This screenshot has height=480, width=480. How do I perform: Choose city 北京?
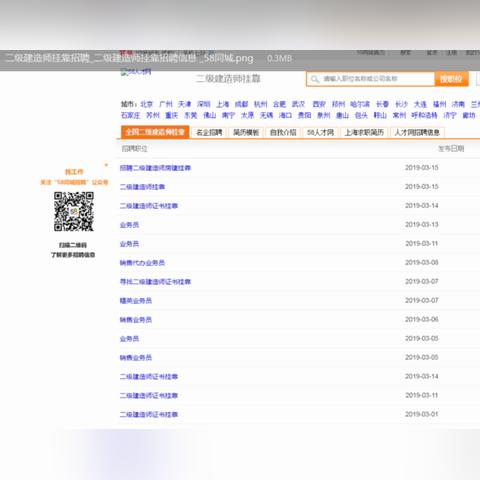coord(147,104)
